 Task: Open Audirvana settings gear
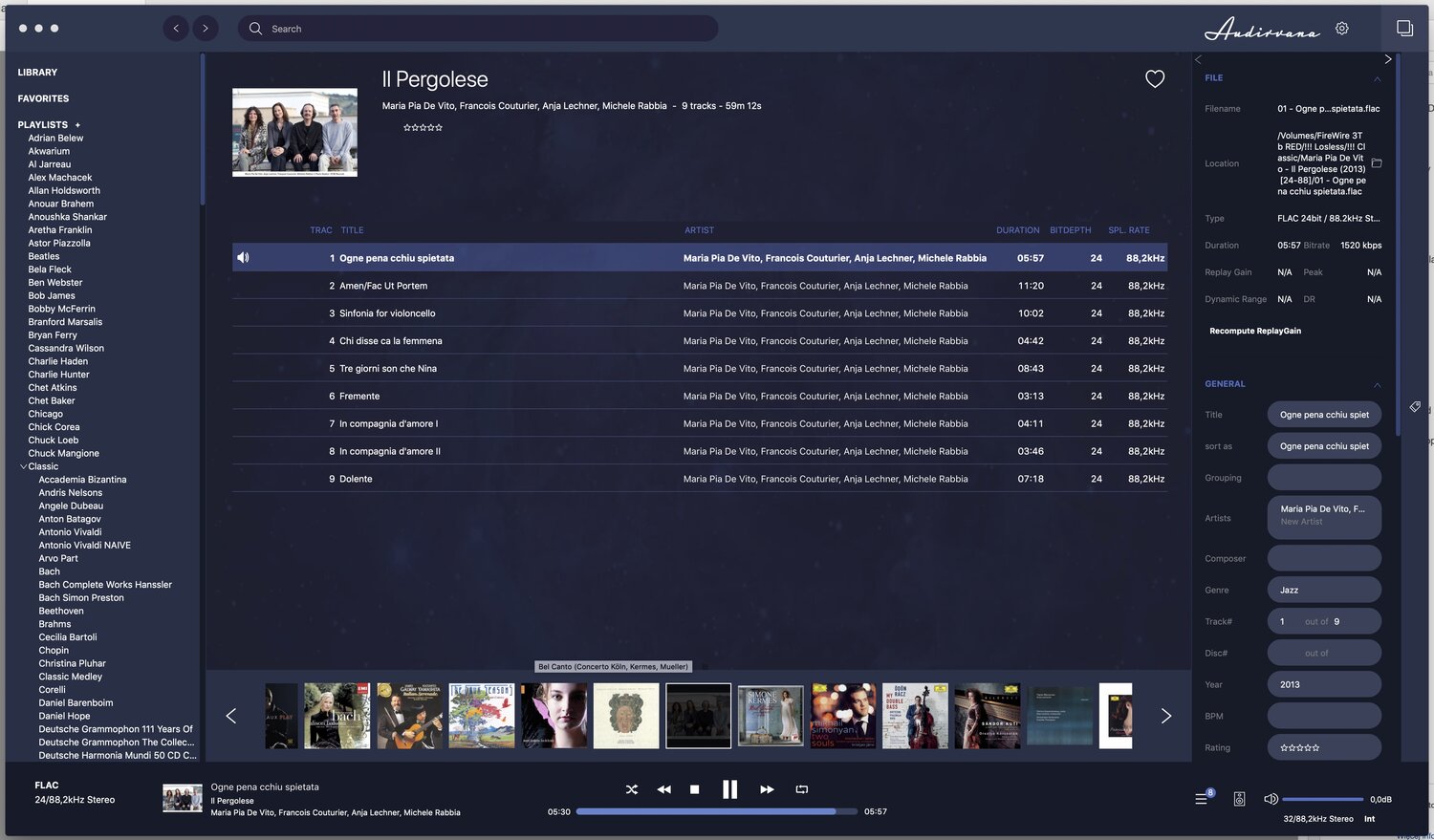click(x=1342, y=29)
